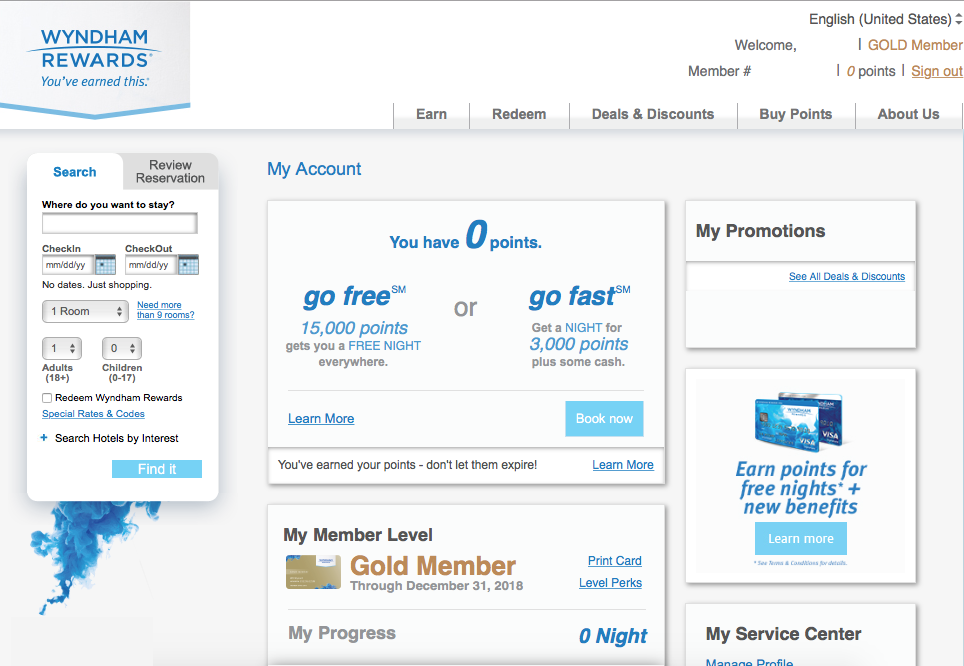The width and height of the screenshot is (964, 666).
Task: Click the 0 Night progress text
Action: pos(613,636)
